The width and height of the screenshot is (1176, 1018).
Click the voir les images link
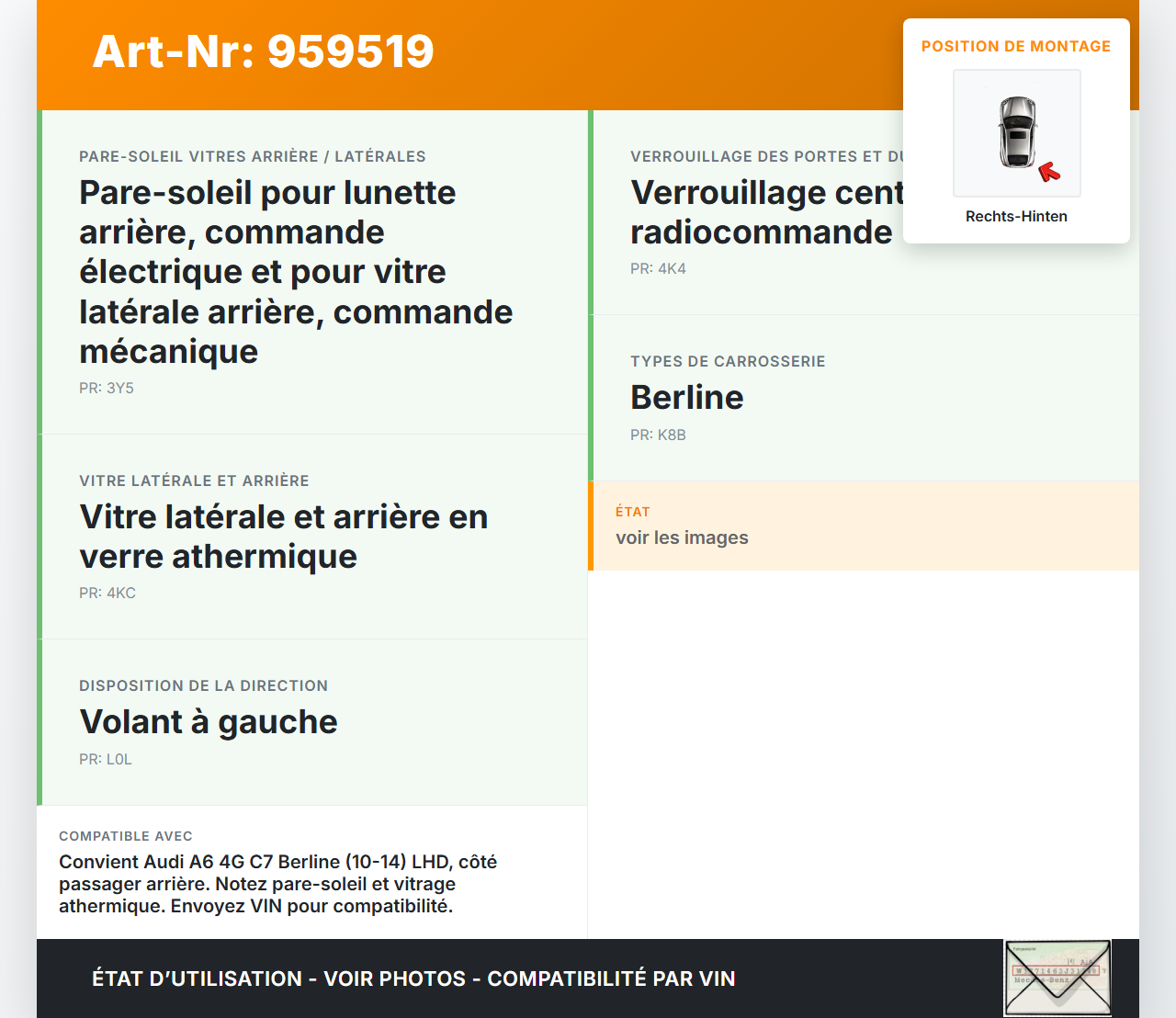(x=682, y=537)
